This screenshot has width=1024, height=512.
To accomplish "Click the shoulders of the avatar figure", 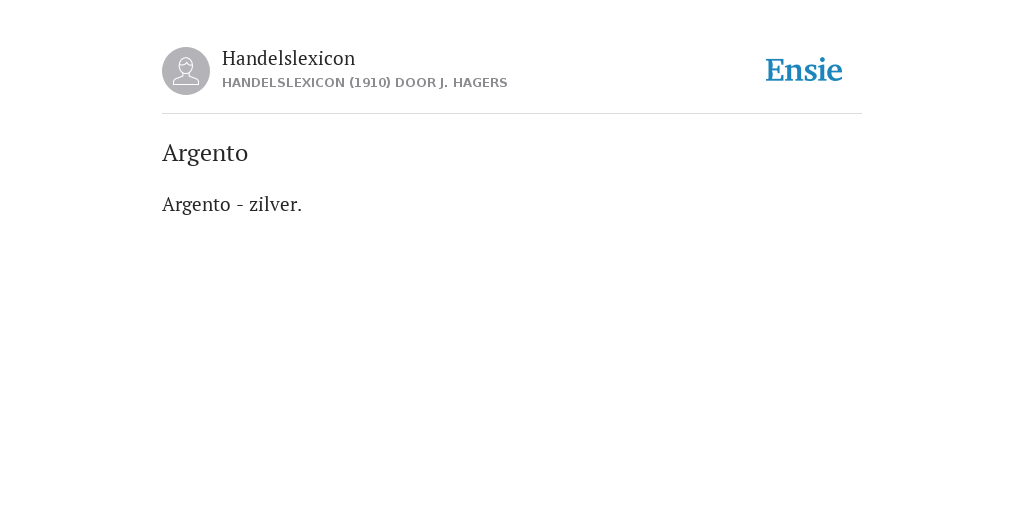I will 186,80.
